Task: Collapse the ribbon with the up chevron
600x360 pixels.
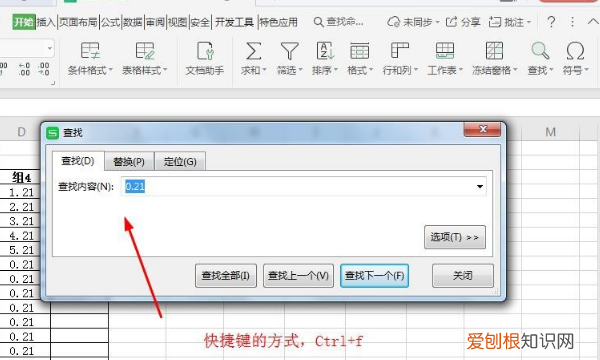Action: tap(593, 21)
